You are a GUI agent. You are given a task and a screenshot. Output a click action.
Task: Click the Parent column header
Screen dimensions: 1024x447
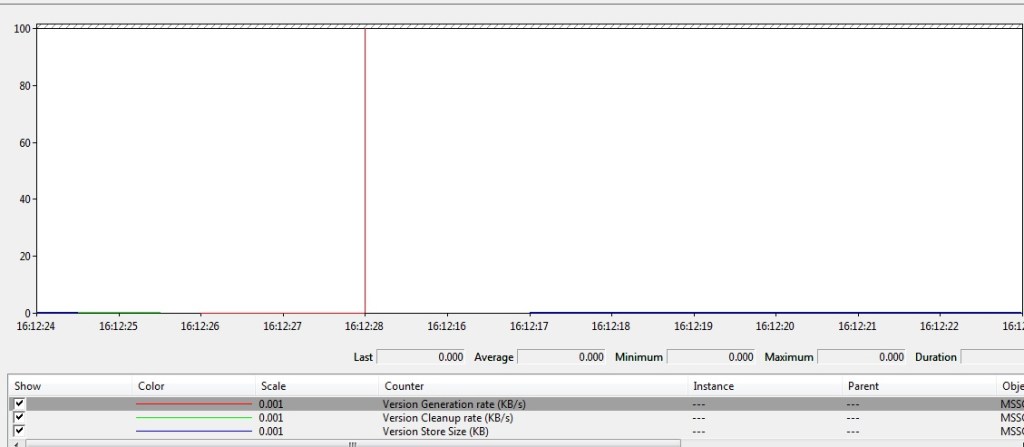(x=862, y=386)
